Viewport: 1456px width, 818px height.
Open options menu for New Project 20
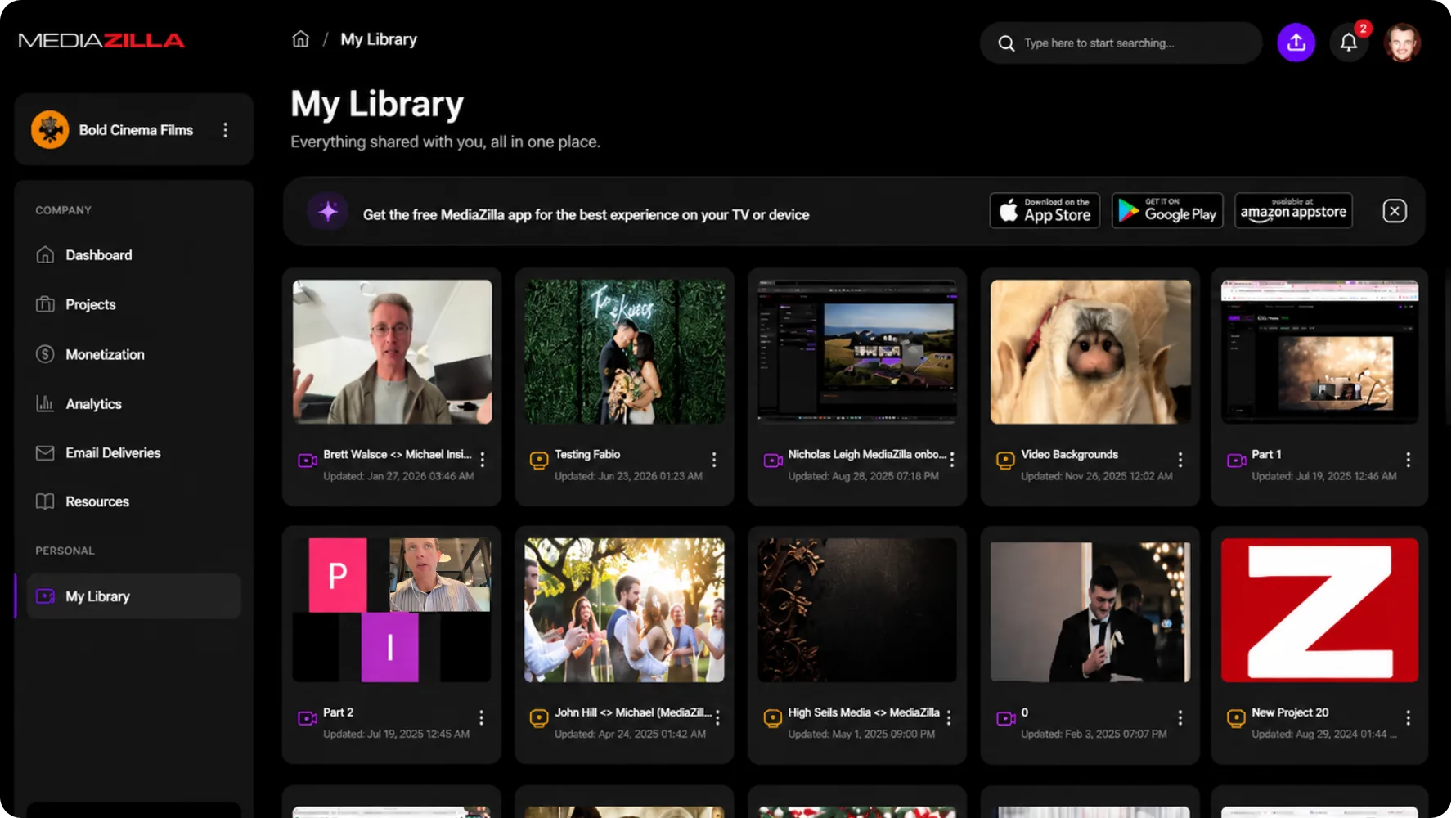[x=1409, y=718]
